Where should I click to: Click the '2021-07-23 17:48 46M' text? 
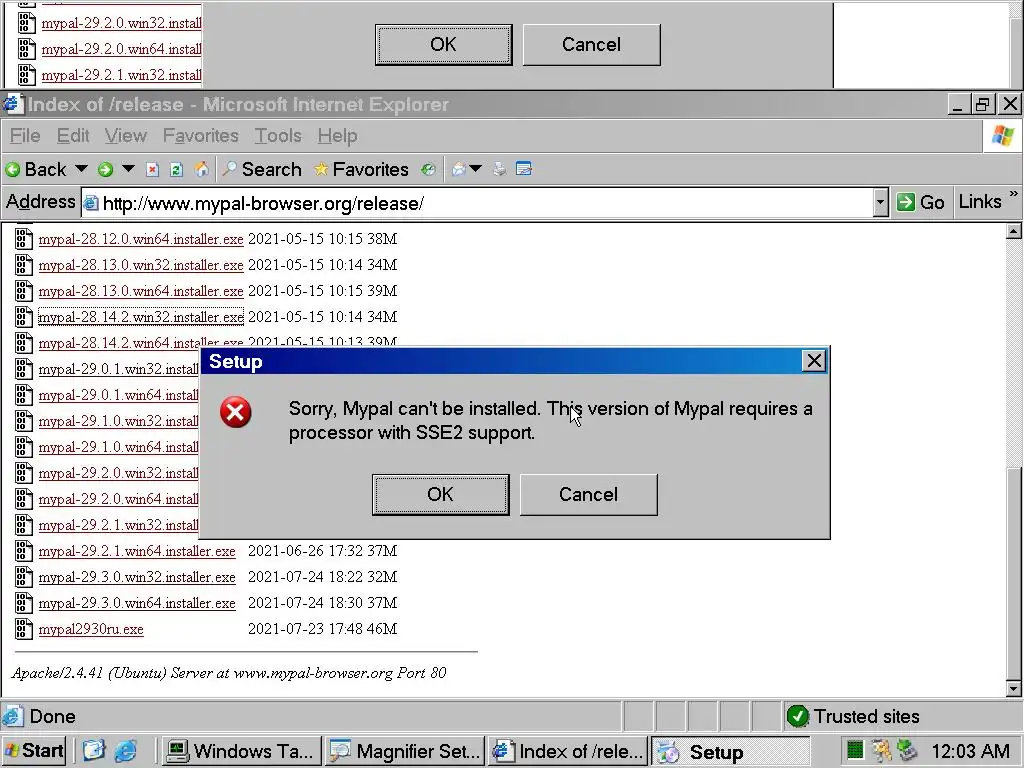tap(323, 629)
